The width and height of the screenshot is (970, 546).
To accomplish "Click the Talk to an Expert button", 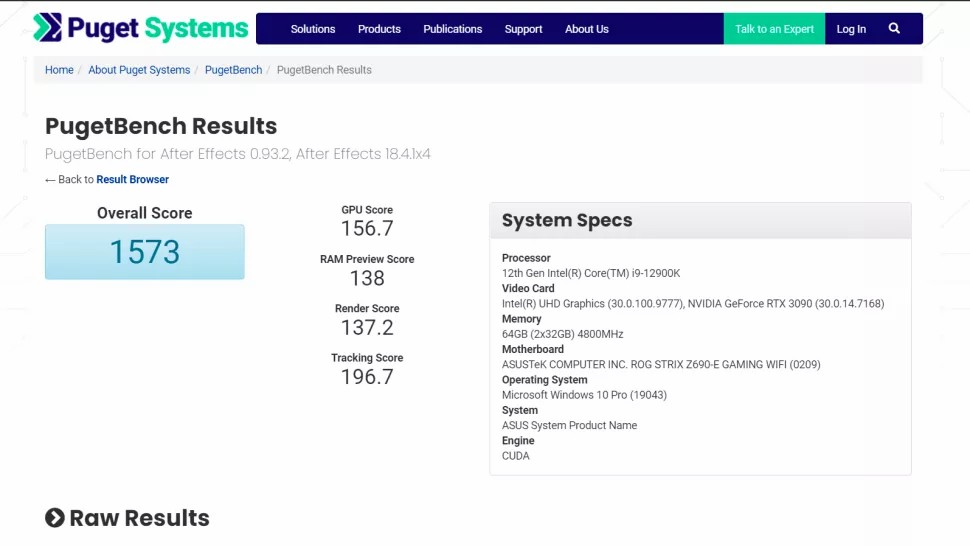I will [774, 29].
